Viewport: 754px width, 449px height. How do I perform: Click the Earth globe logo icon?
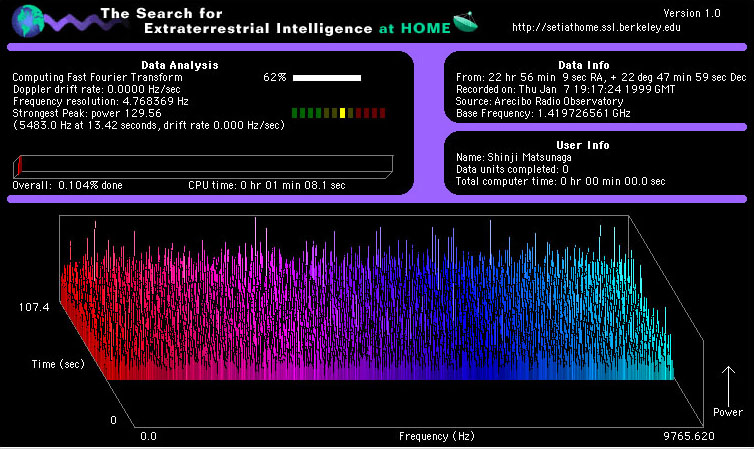(x=27, y=21)
